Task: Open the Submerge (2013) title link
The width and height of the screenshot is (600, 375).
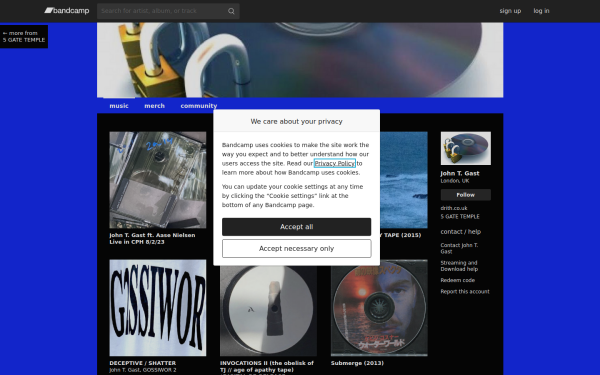Action: click(357, 363)
